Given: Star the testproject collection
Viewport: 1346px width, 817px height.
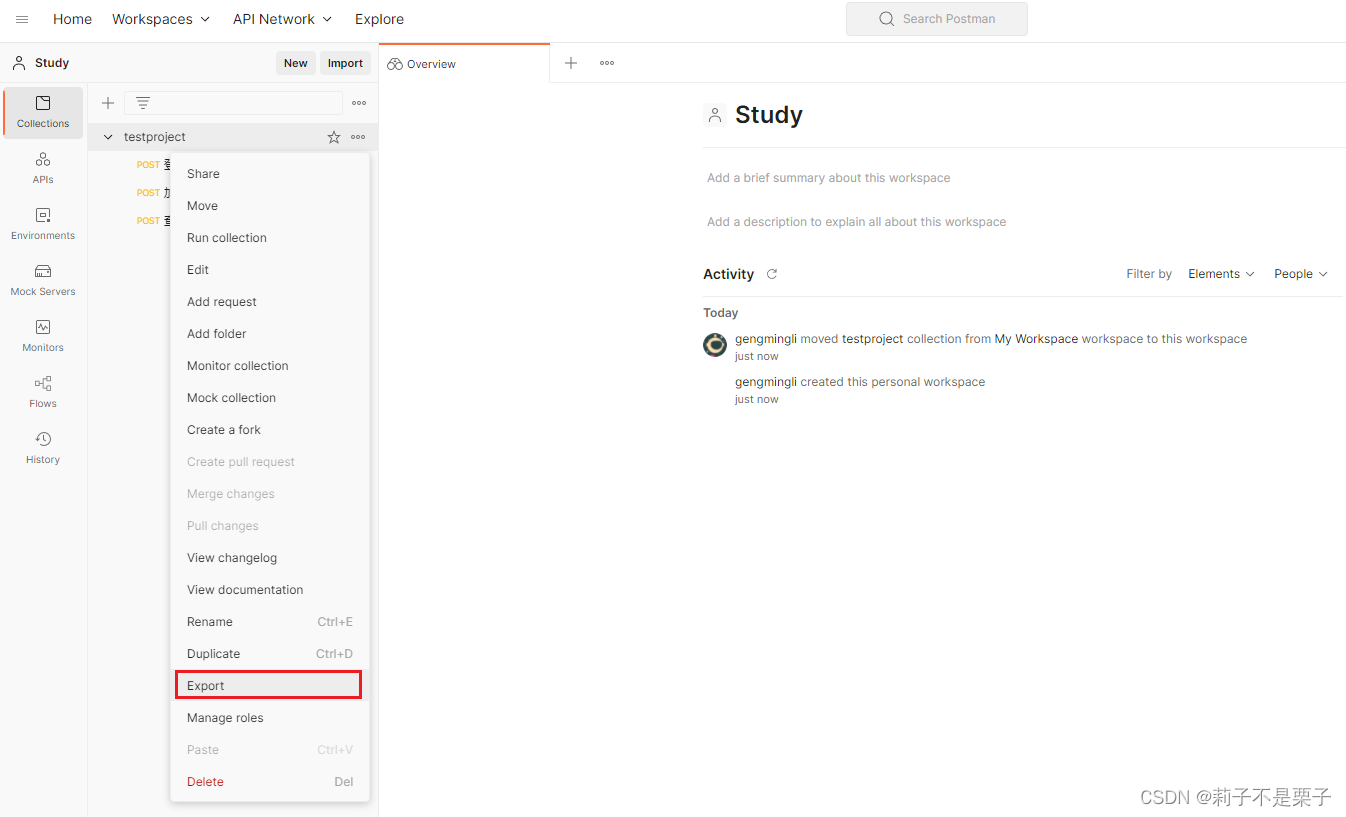Looking at the screenshot, I should pos(334,137).
